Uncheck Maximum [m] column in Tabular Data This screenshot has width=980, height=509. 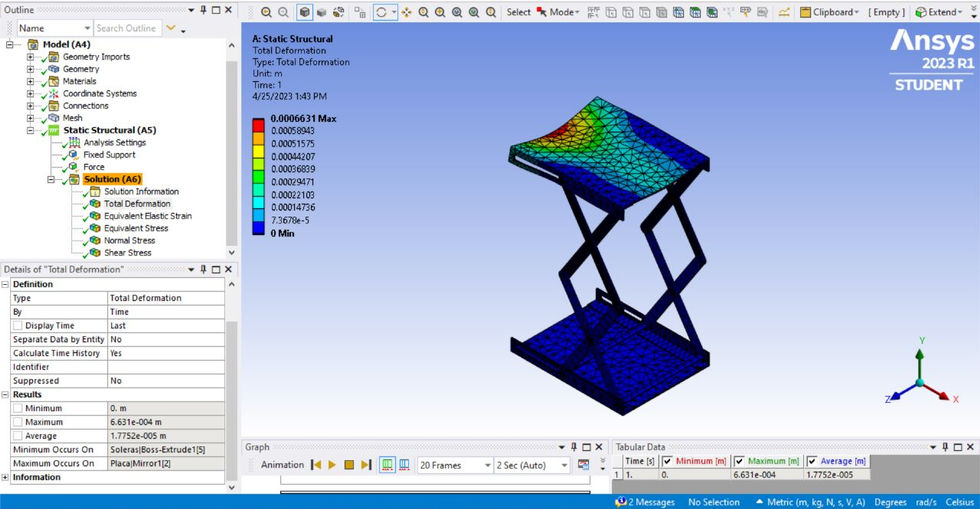739,461
